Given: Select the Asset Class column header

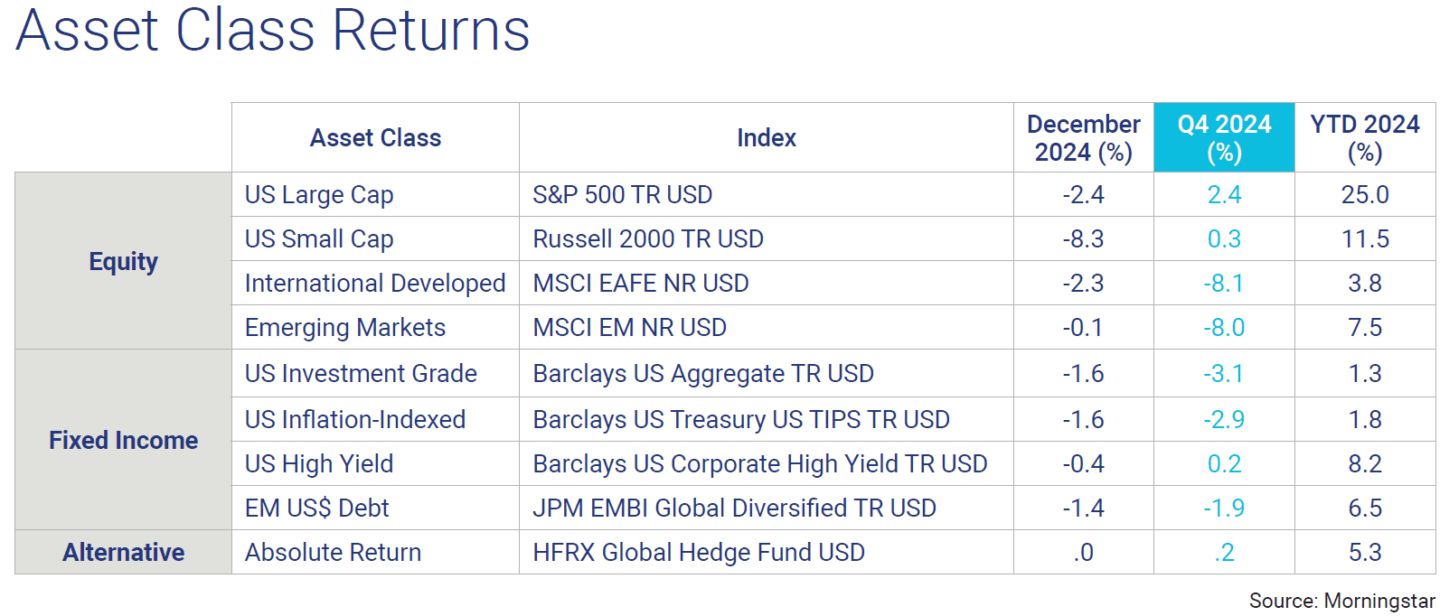Looking at the screenshot, I should 375,138.
